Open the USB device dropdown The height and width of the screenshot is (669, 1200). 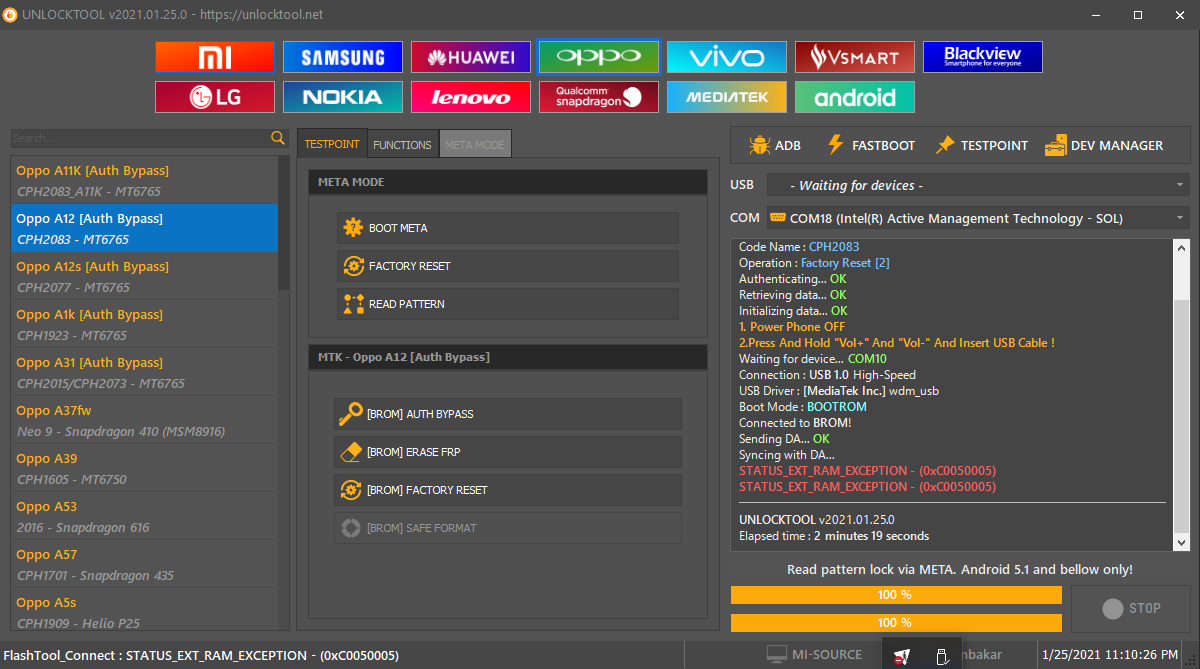[978, 185]
